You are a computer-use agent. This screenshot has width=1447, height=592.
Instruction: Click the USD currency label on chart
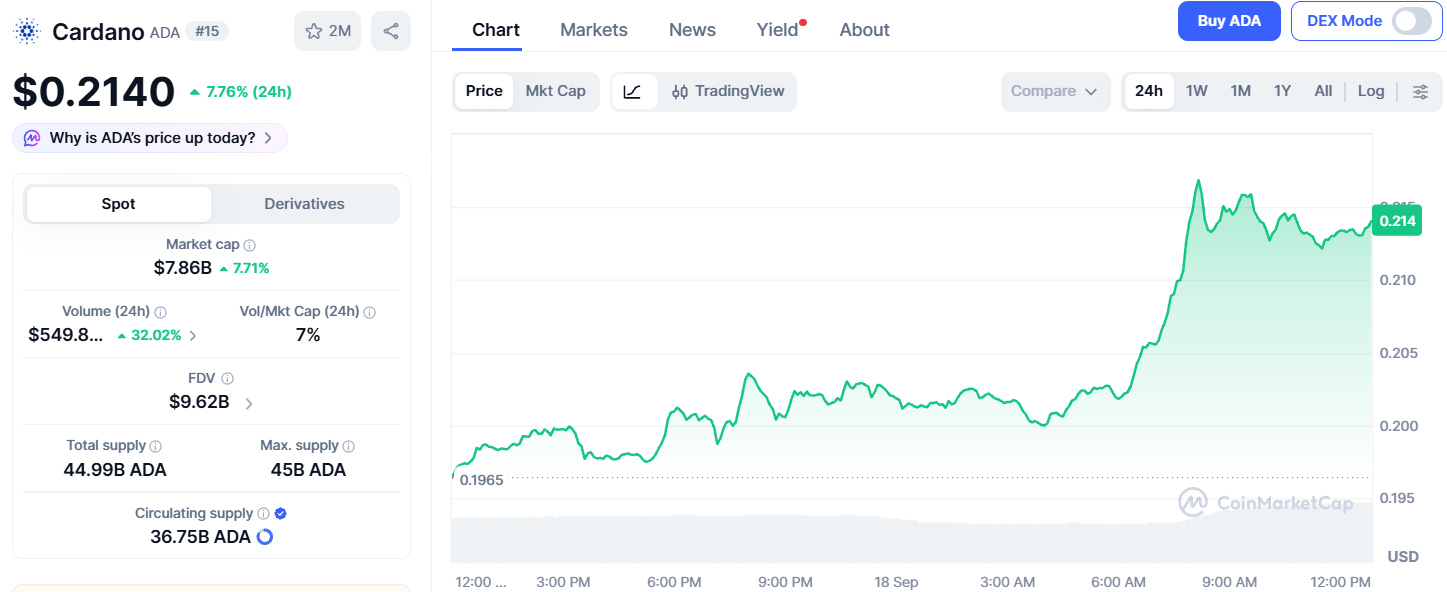1402,557
